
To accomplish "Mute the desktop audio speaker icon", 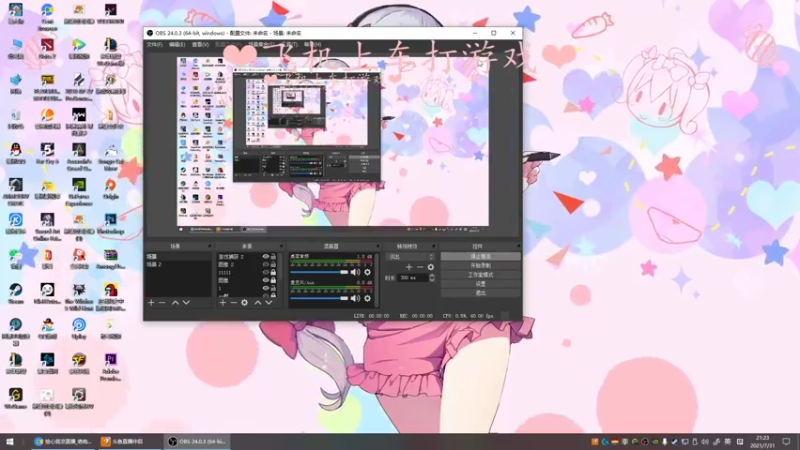I will point(355,272).
